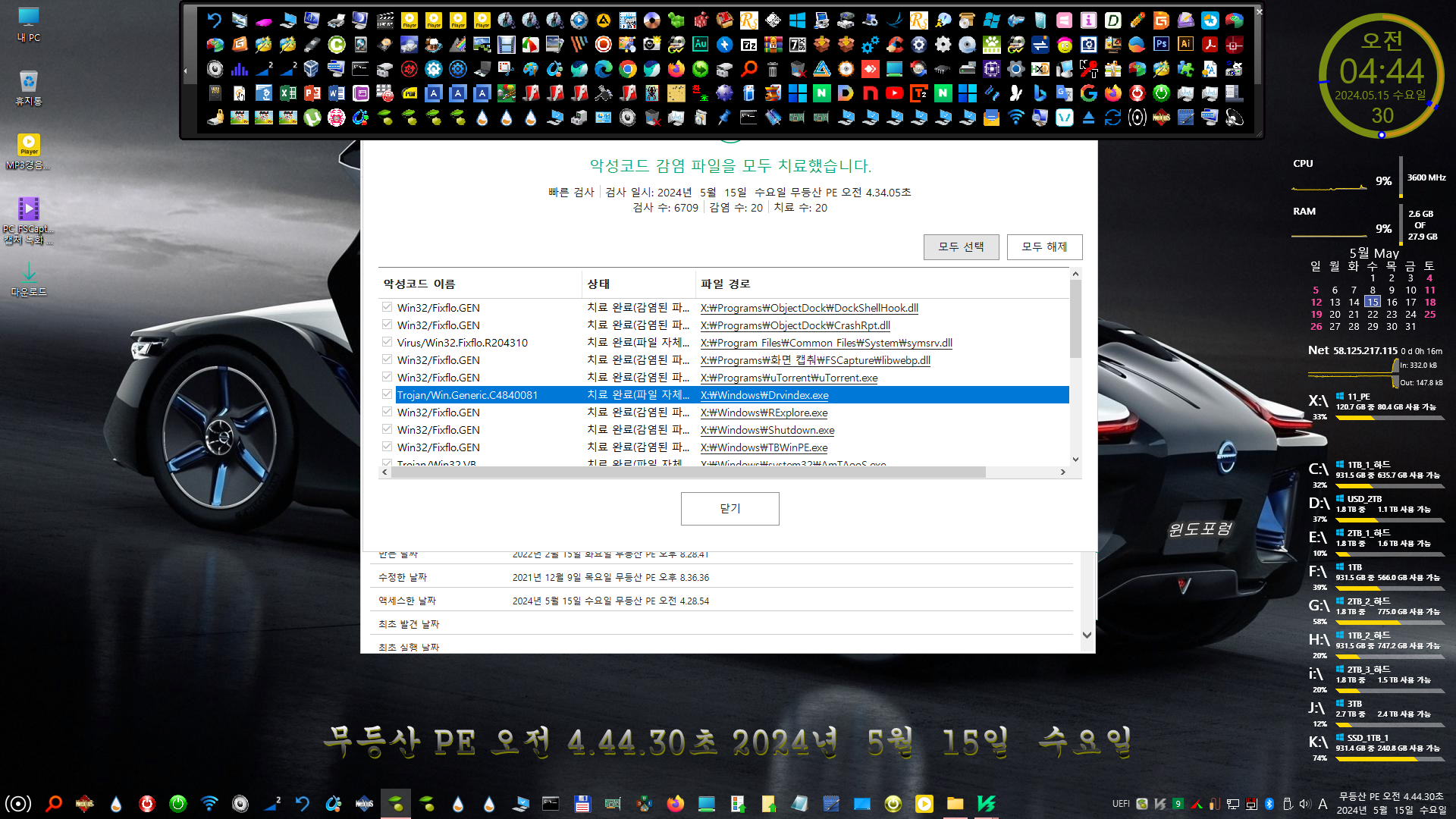The height and width of the screenshot is (819, 1456).
Task: Collapse the dock using its left arrow
Action: (x=186, y=71)
